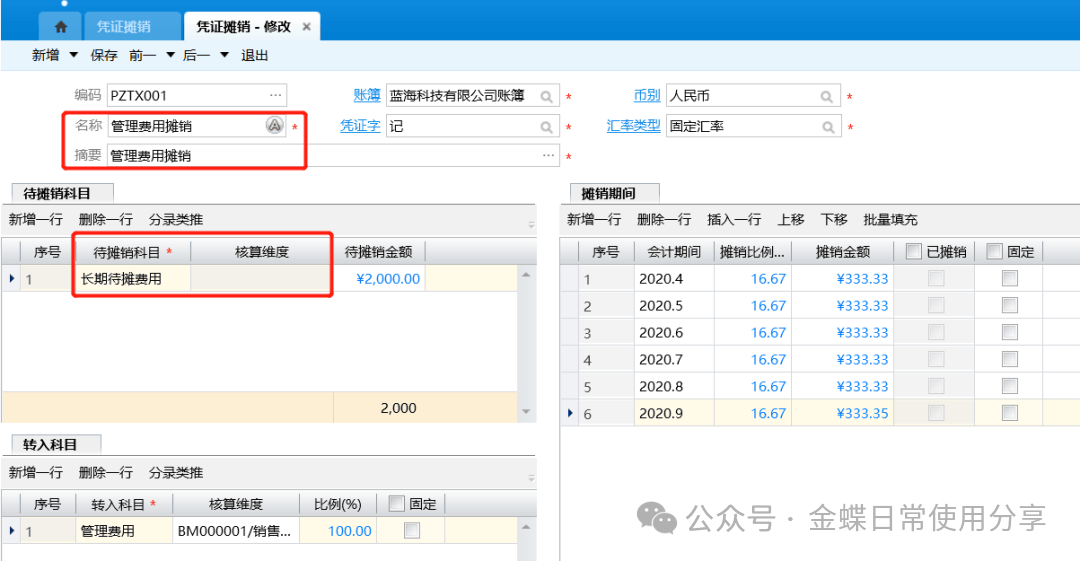Click search icon in 币别 field
This screenshot has width=1080, height=561.
coord(827,97)
